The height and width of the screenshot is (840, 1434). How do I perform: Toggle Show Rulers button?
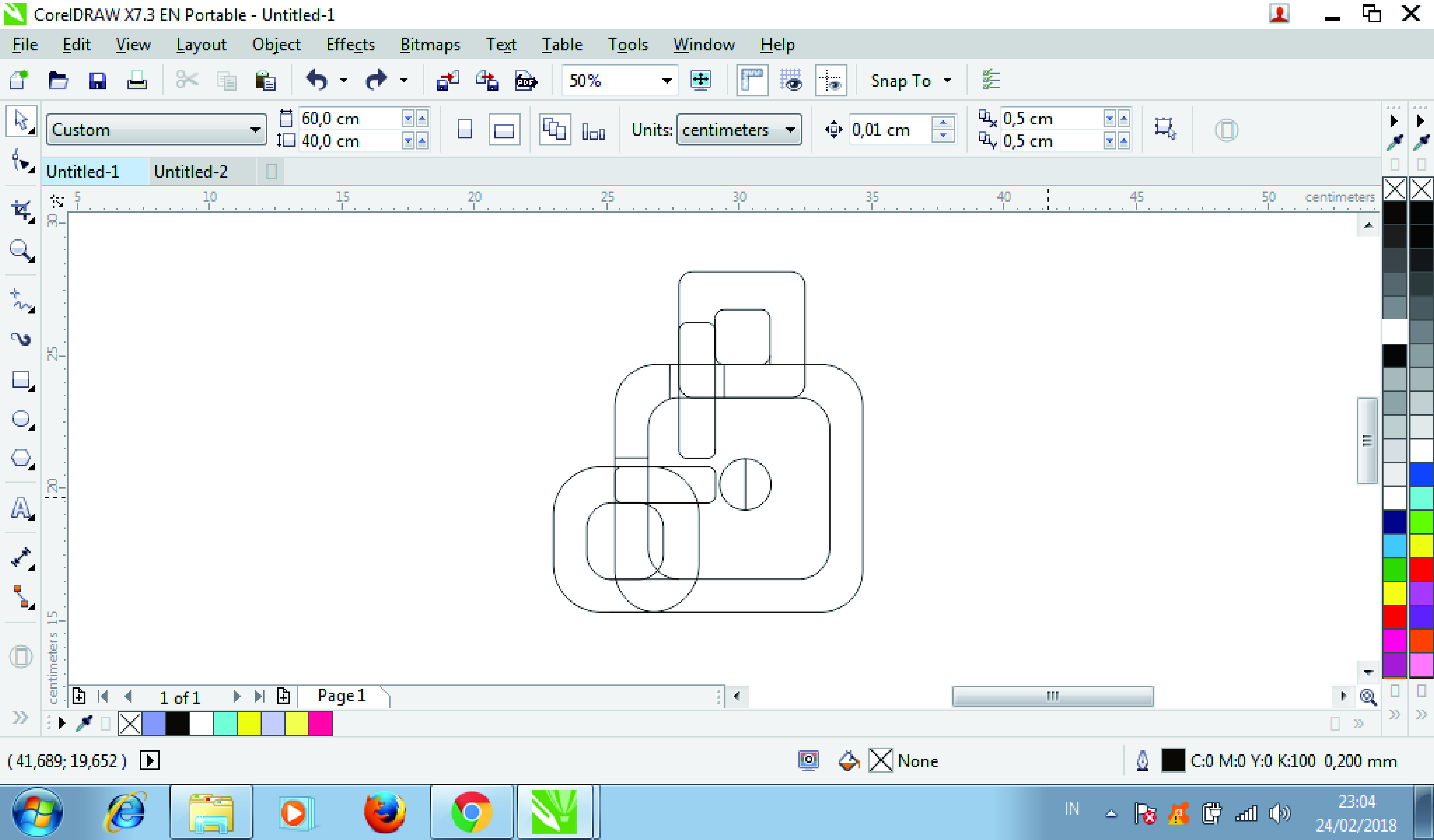click(752, 81)
